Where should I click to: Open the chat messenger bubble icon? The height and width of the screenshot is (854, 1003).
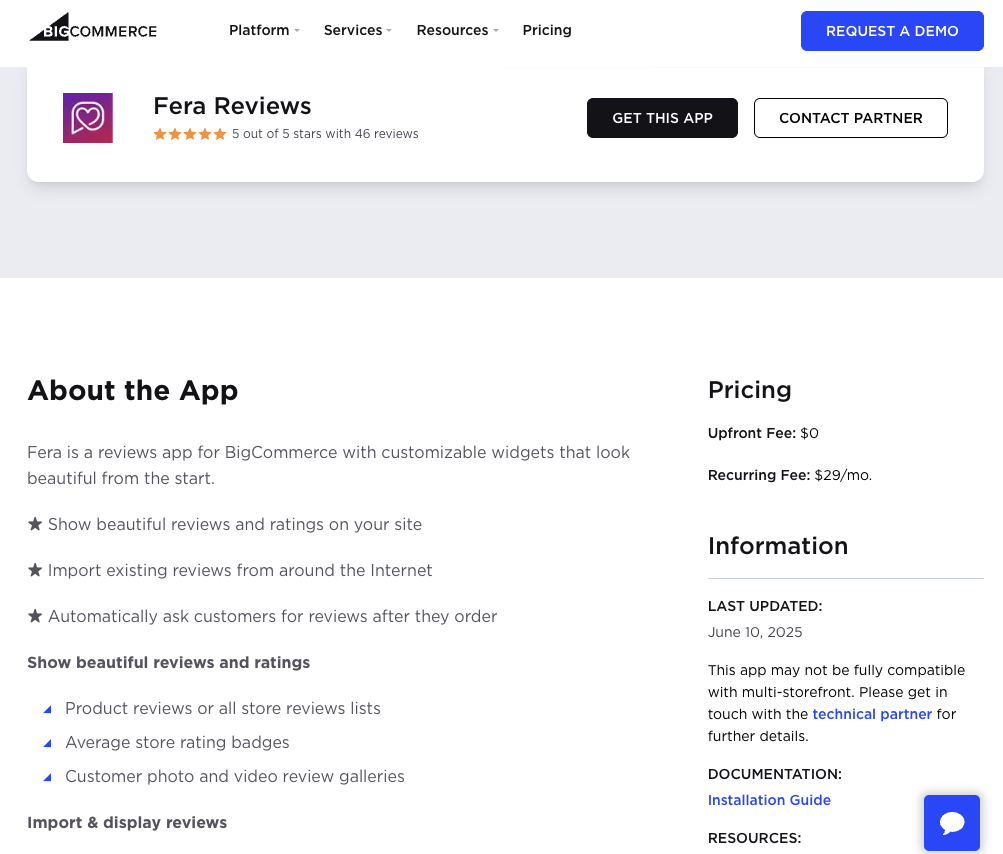coord(951,822)
